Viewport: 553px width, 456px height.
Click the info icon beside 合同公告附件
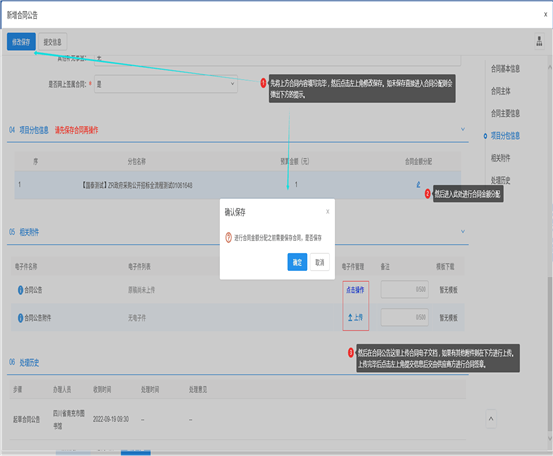tap(20, 318)
